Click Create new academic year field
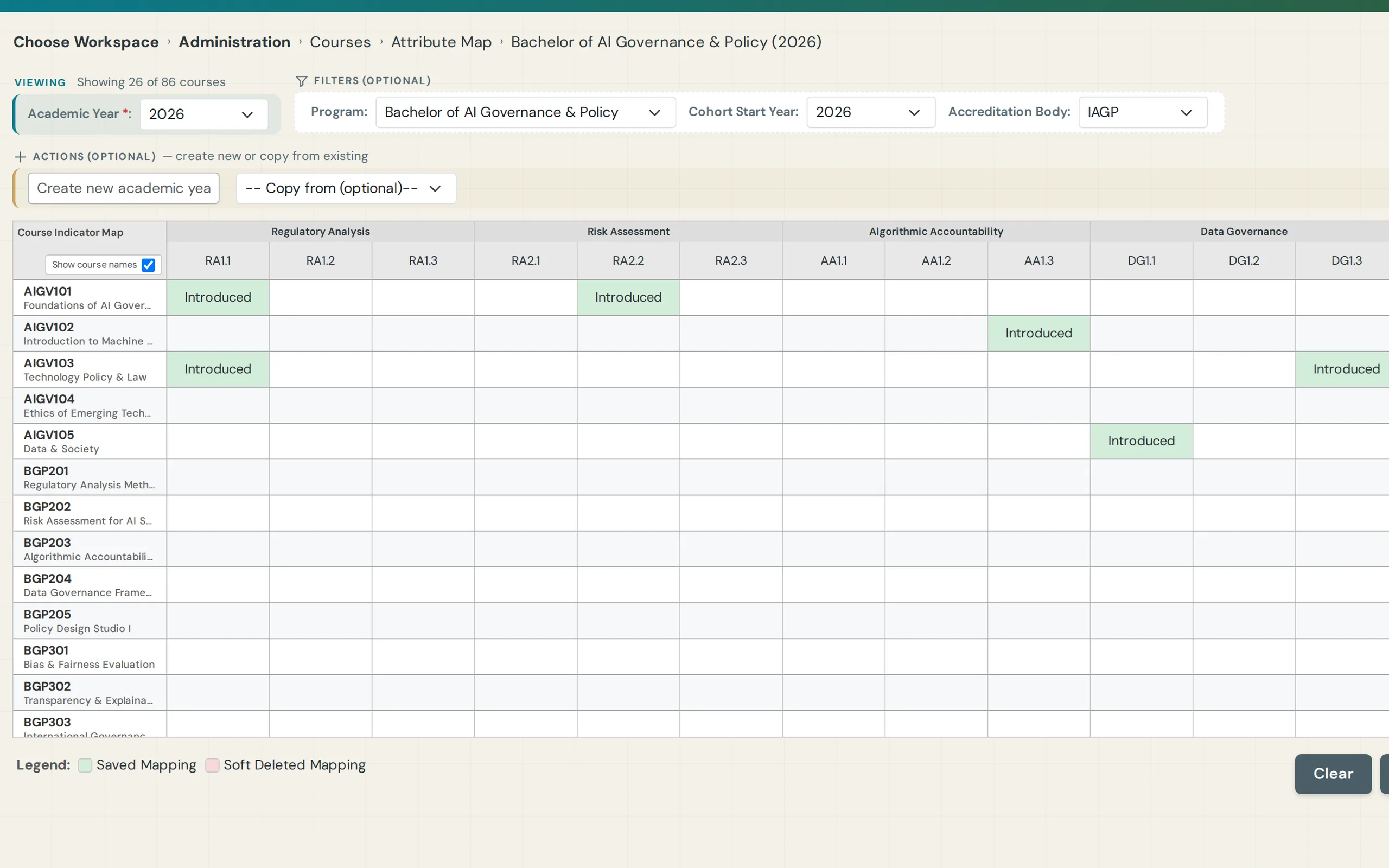 [x=123, y=188]
